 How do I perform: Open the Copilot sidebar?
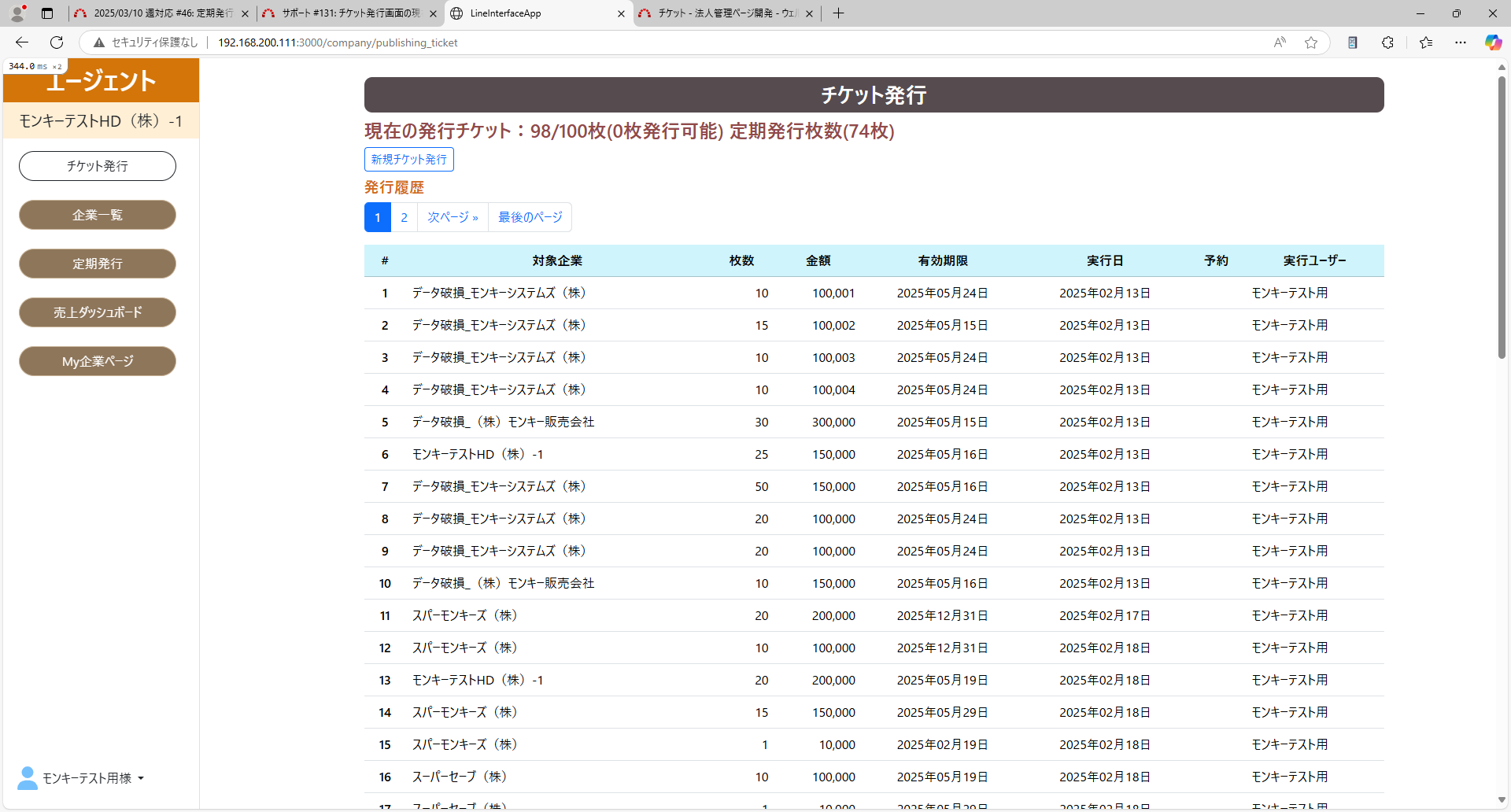point(1493,42)
